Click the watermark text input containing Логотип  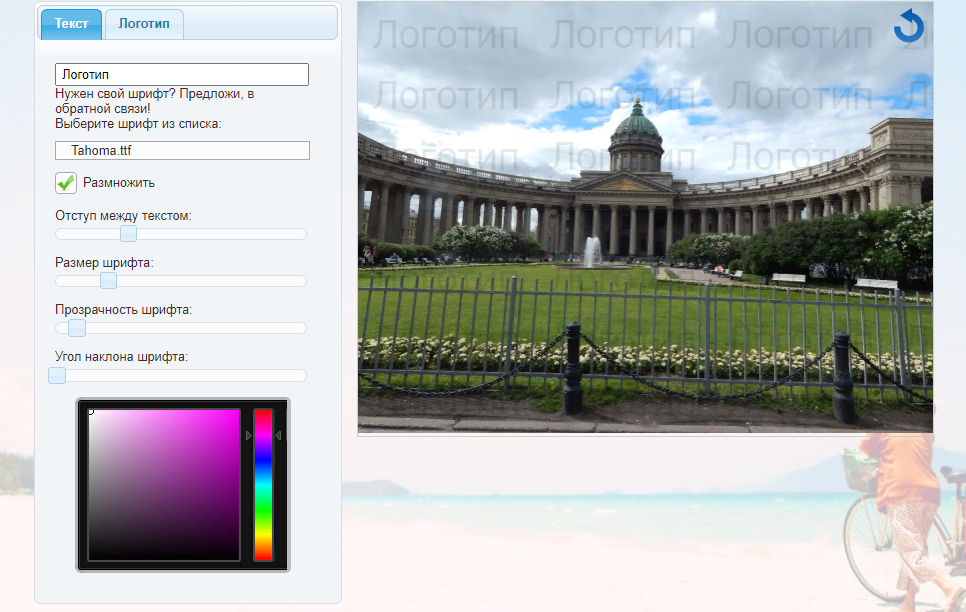[x=181, y=75]
